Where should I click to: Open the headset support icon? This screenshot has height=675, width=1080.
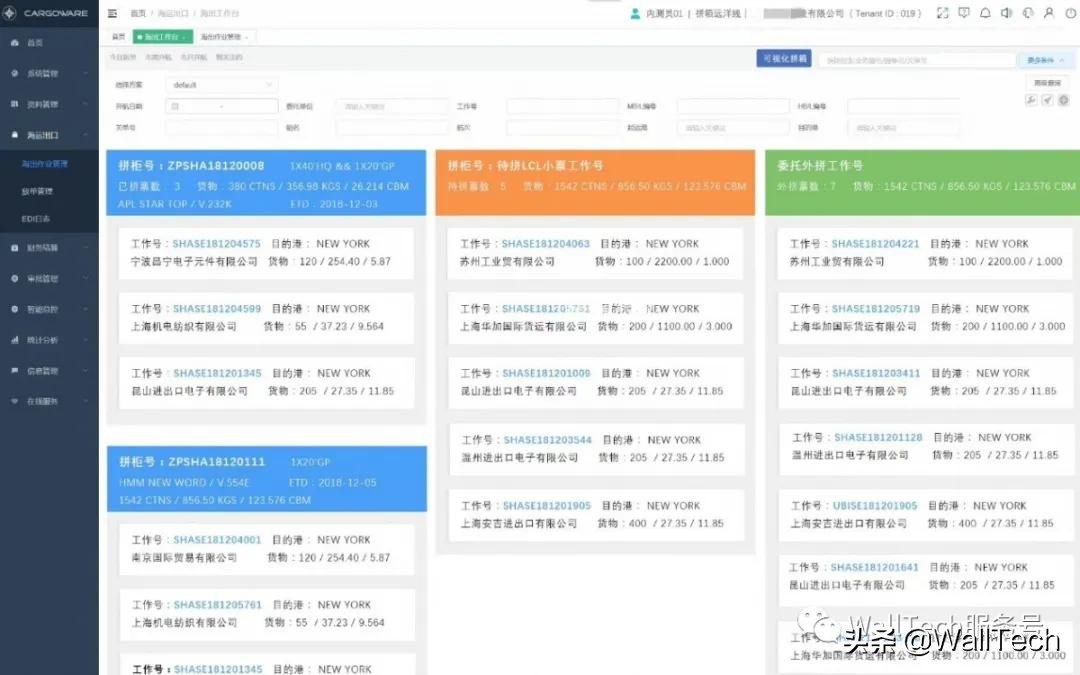click(x=1028, y=12)
